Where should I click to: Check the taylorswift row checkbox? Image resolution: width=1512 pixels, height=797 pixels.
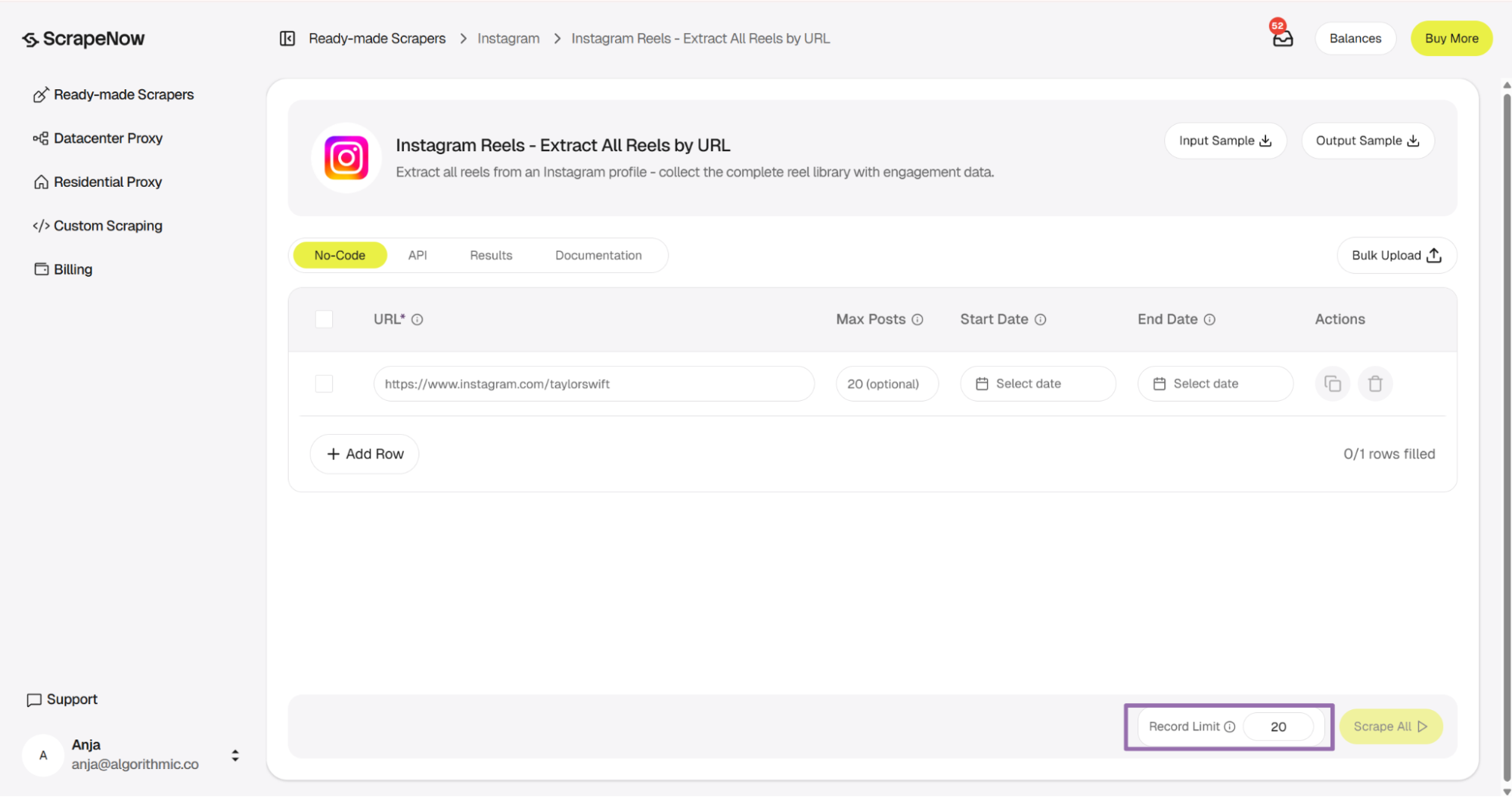324,384
